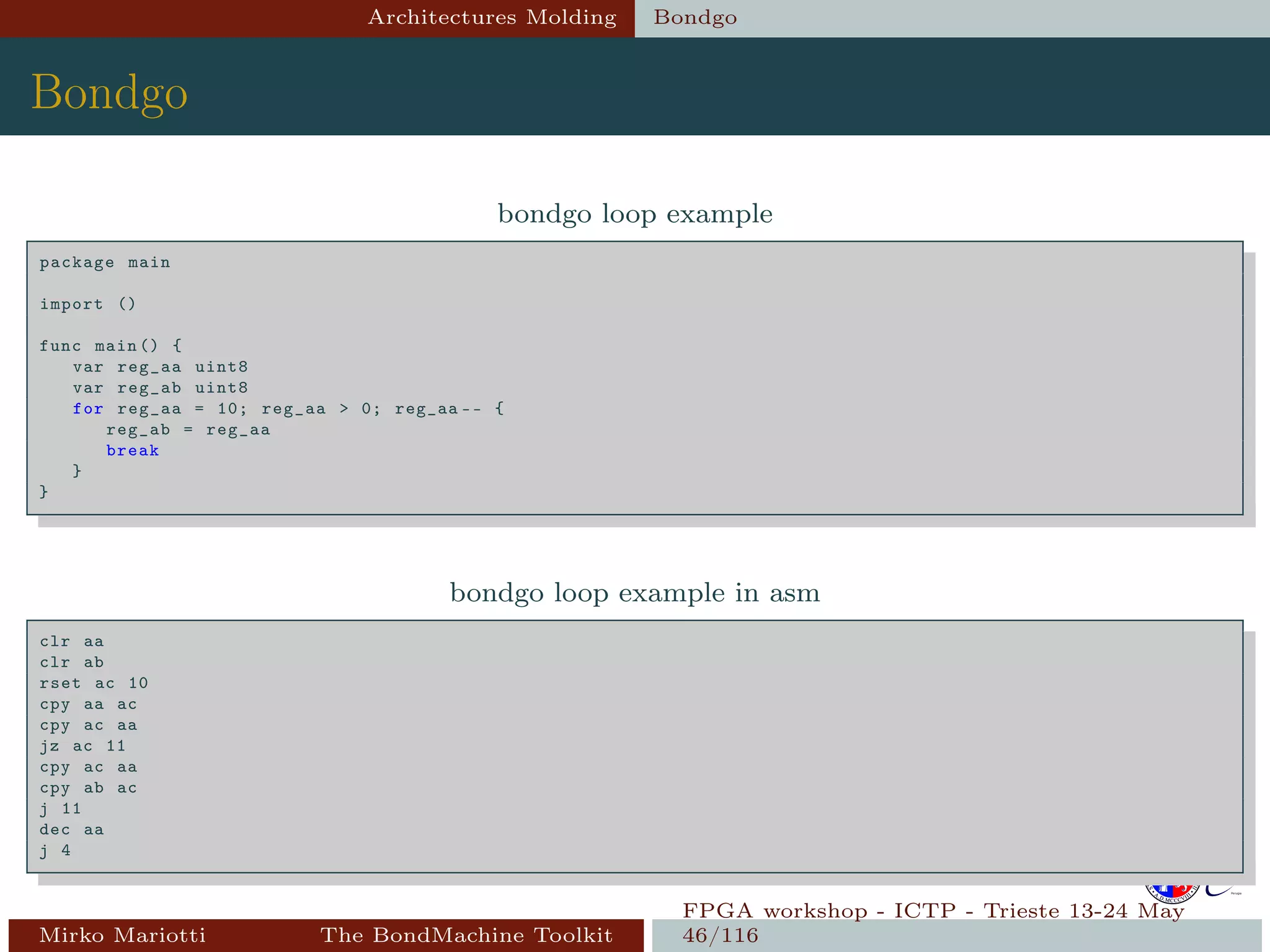The height and width of the screenshot is (952, 1270).
Task: Click the 'cpy aa ac' instruction
Action: click(88, 705)
